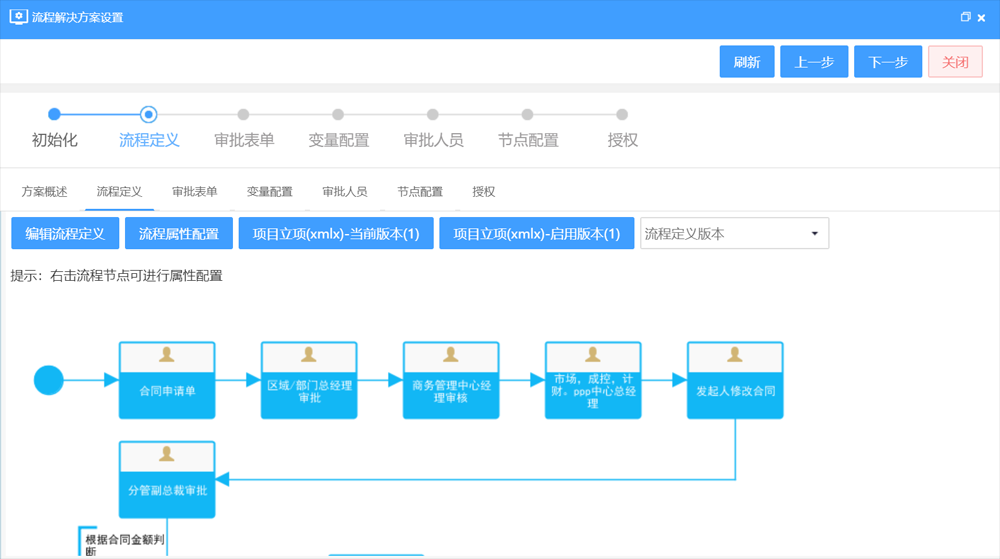
Task: Switch to the 授权 tab
Action: (x=484, y=192)
